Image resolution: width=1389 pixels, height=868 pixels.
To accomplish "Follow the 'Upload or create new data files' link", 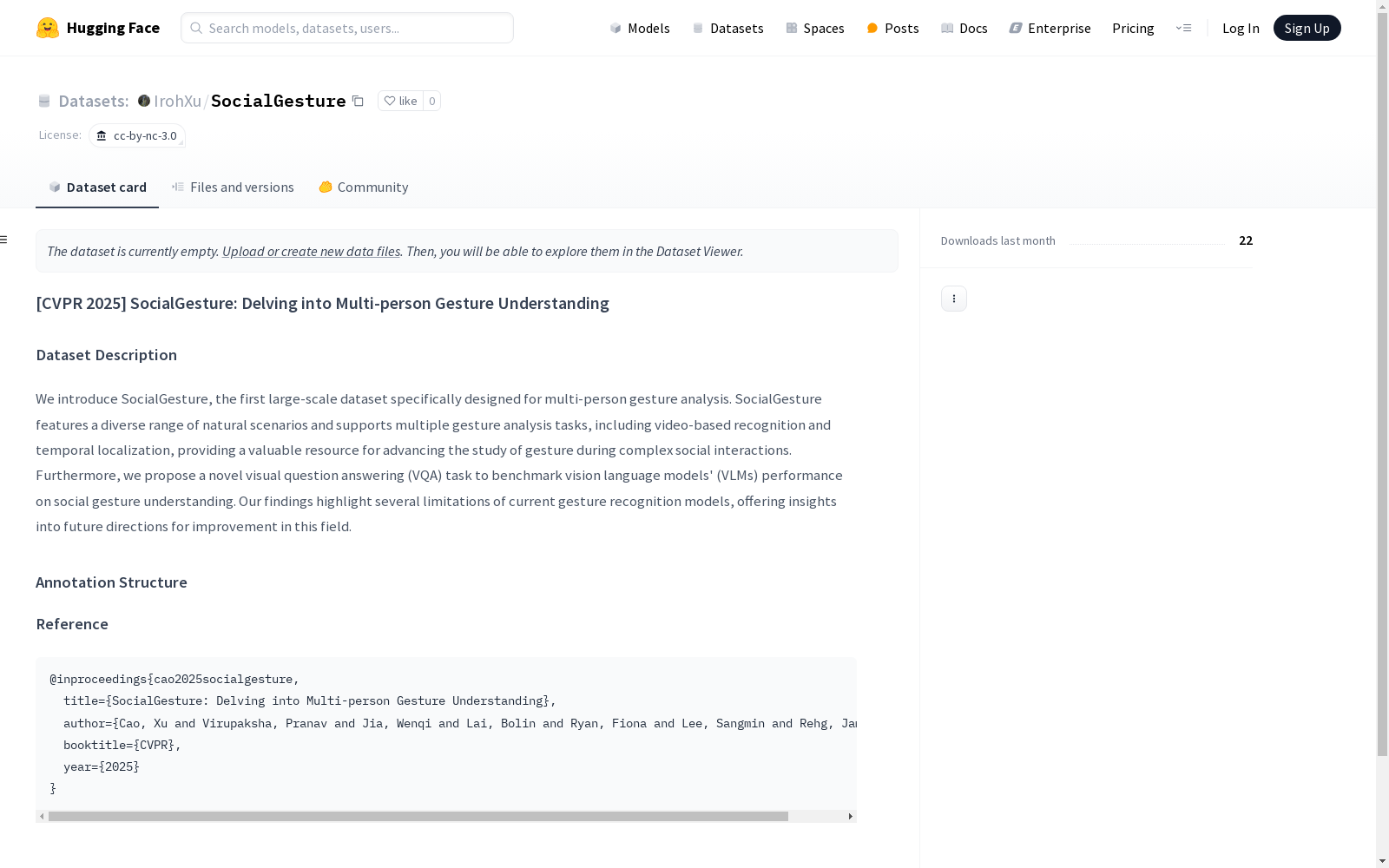I will point(311,251).
